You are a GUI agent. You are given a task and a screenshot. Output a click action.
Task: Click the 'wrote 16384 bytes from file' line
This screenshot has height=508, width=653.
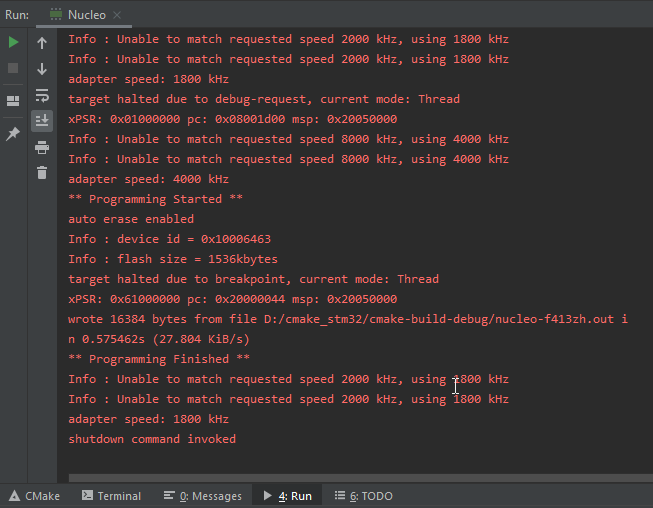348,319
